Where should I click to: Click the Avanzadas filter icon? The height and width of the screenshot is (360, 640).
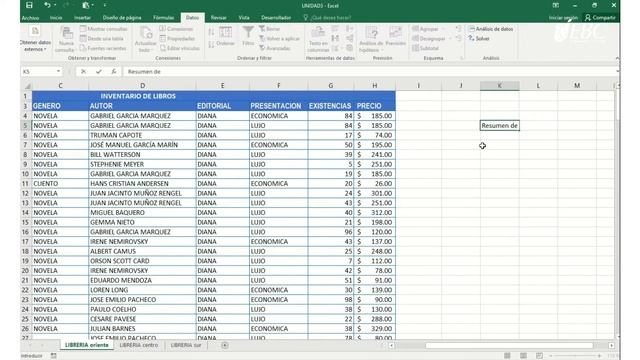(275, 48)
